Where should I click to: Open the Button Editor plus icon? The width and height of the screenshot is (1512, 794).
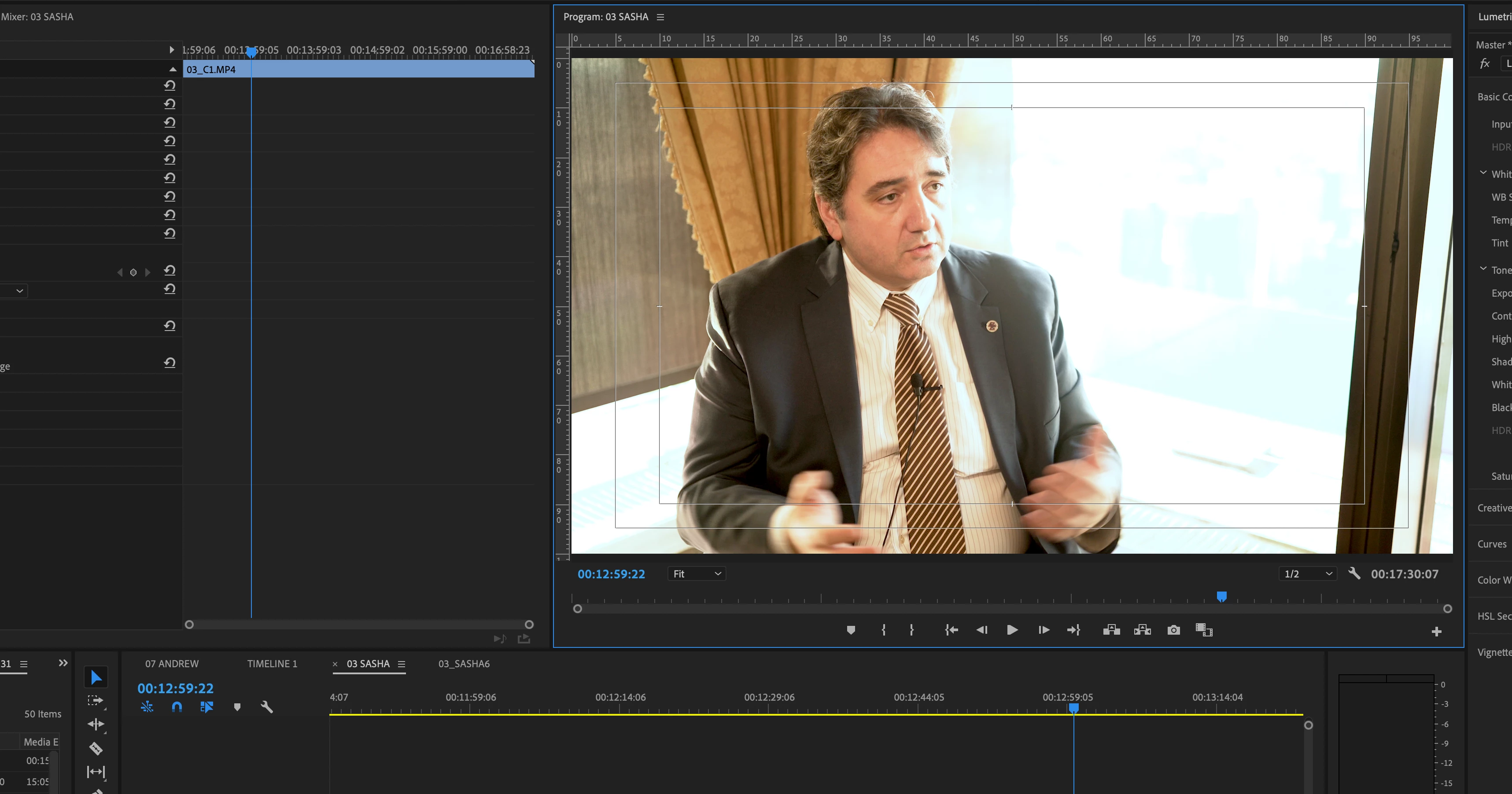(x=1436, y=632)
